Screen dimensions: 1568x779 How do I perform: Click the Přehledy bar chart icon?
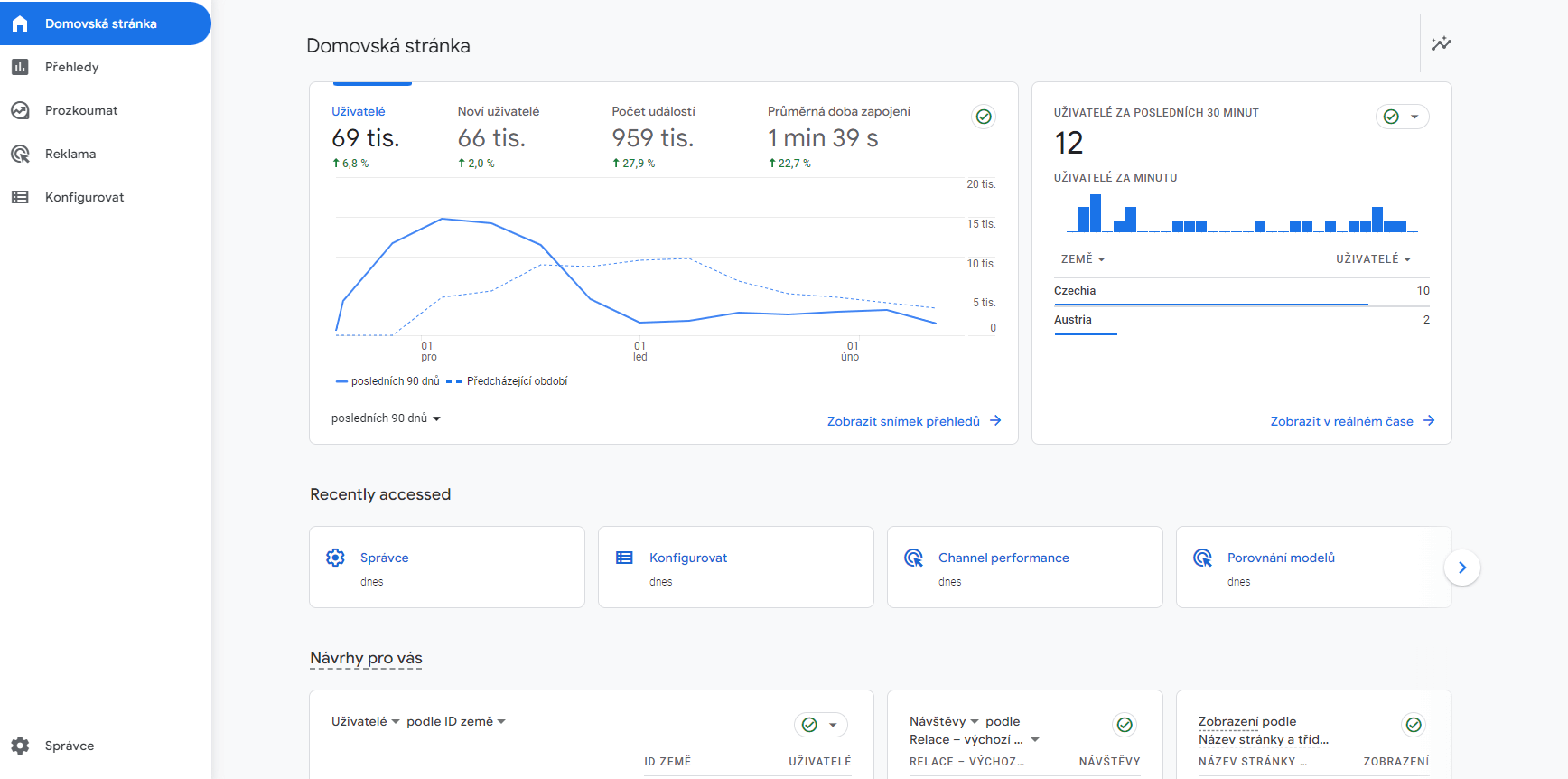point(20,67)
